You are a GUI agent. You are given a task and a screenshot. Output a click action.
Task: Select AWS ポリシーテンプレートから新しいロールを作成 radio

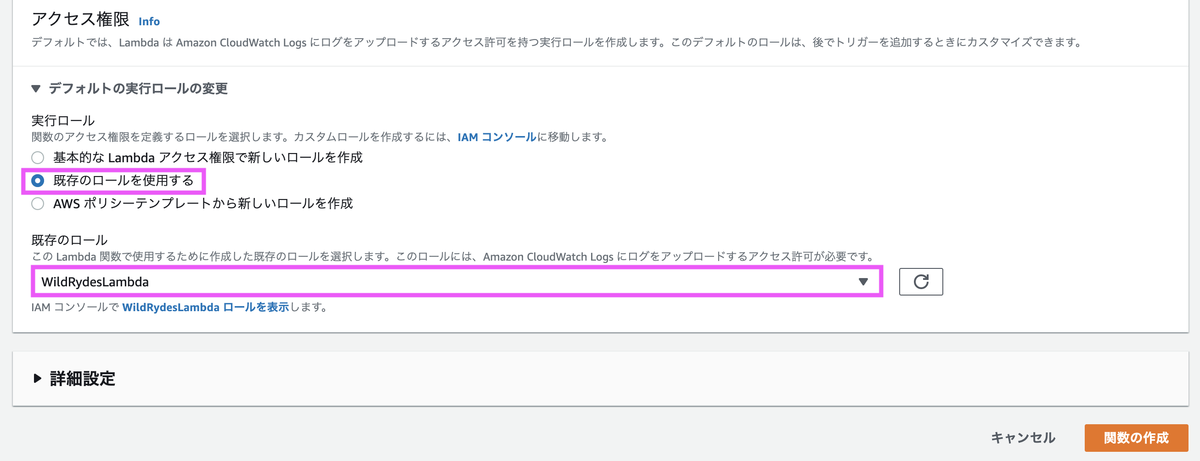(x=38, y=204)
